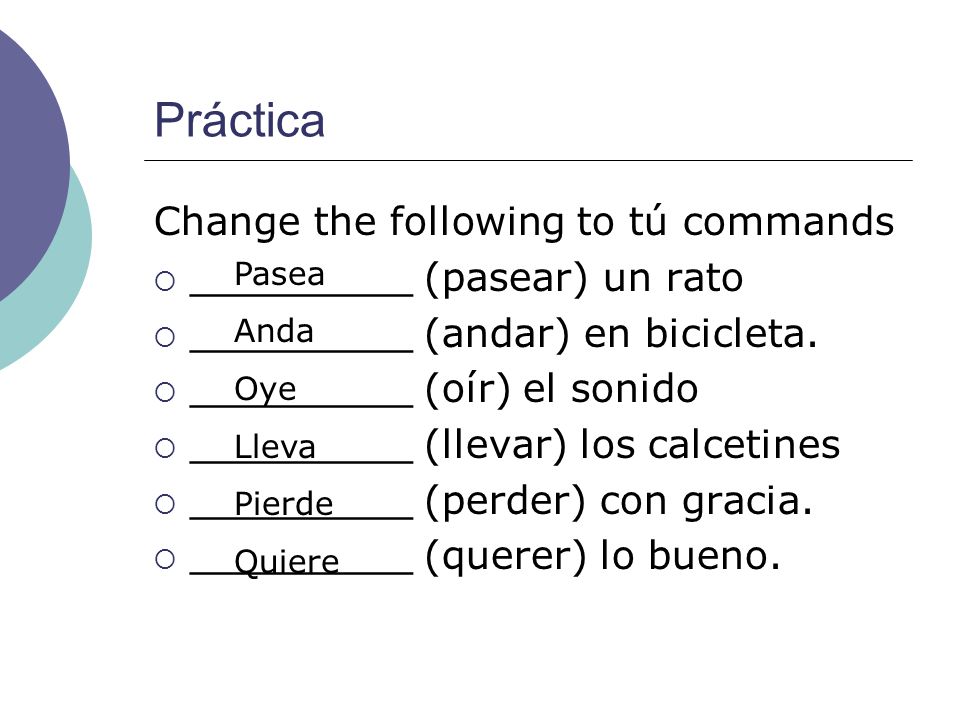960x720 pixels.
Task: Click the answer word Oye
Action: point(265,389)
